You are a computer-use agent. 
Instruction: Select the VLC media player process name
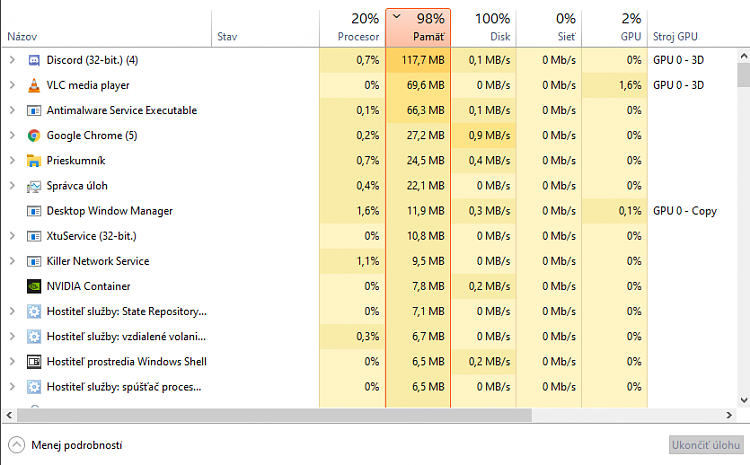click(88, 85)
